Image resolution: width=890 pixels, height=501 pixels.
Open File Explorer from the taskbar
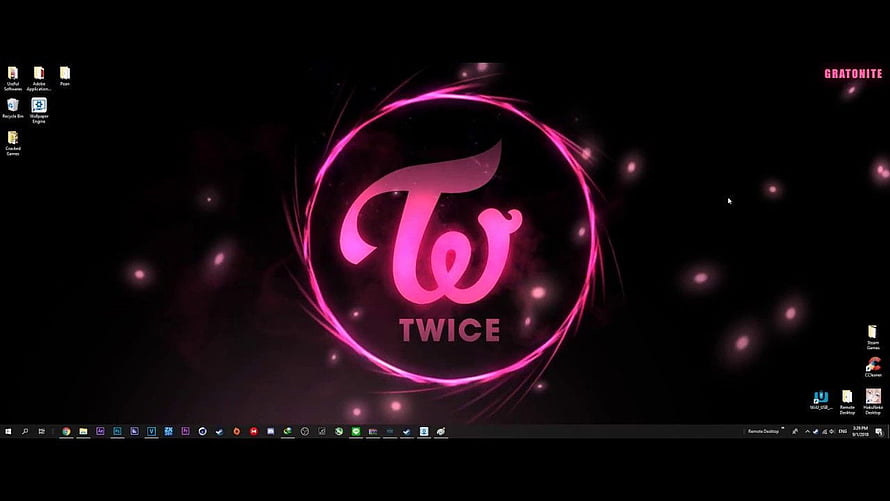[x=83, y=431]
